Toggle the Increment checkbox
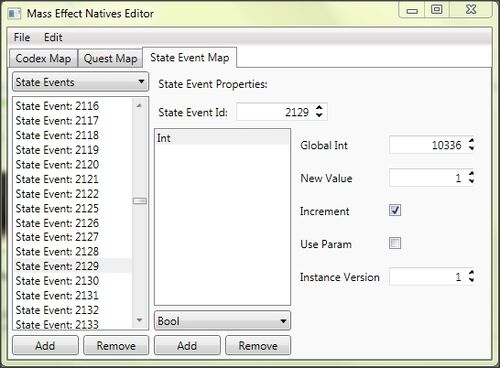This screenshot has height=368, width=500. [395, 210]
